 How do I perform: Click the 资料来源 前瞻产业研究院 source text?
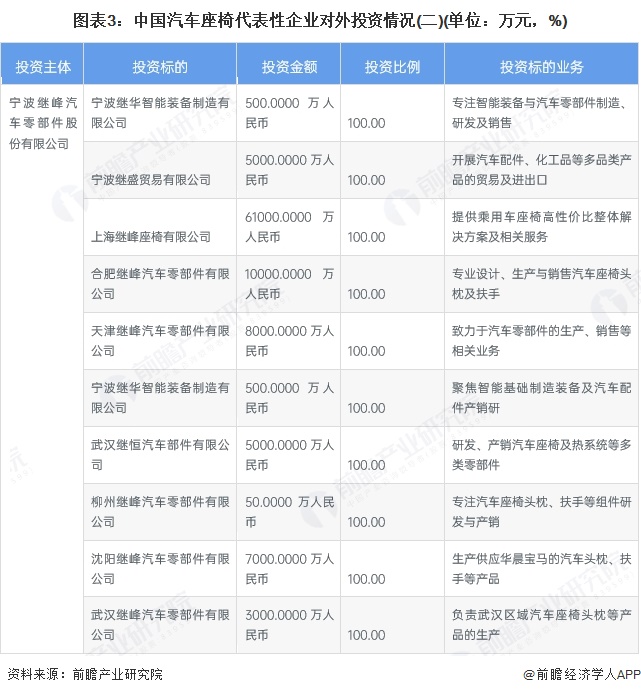(x=84, y=675)
